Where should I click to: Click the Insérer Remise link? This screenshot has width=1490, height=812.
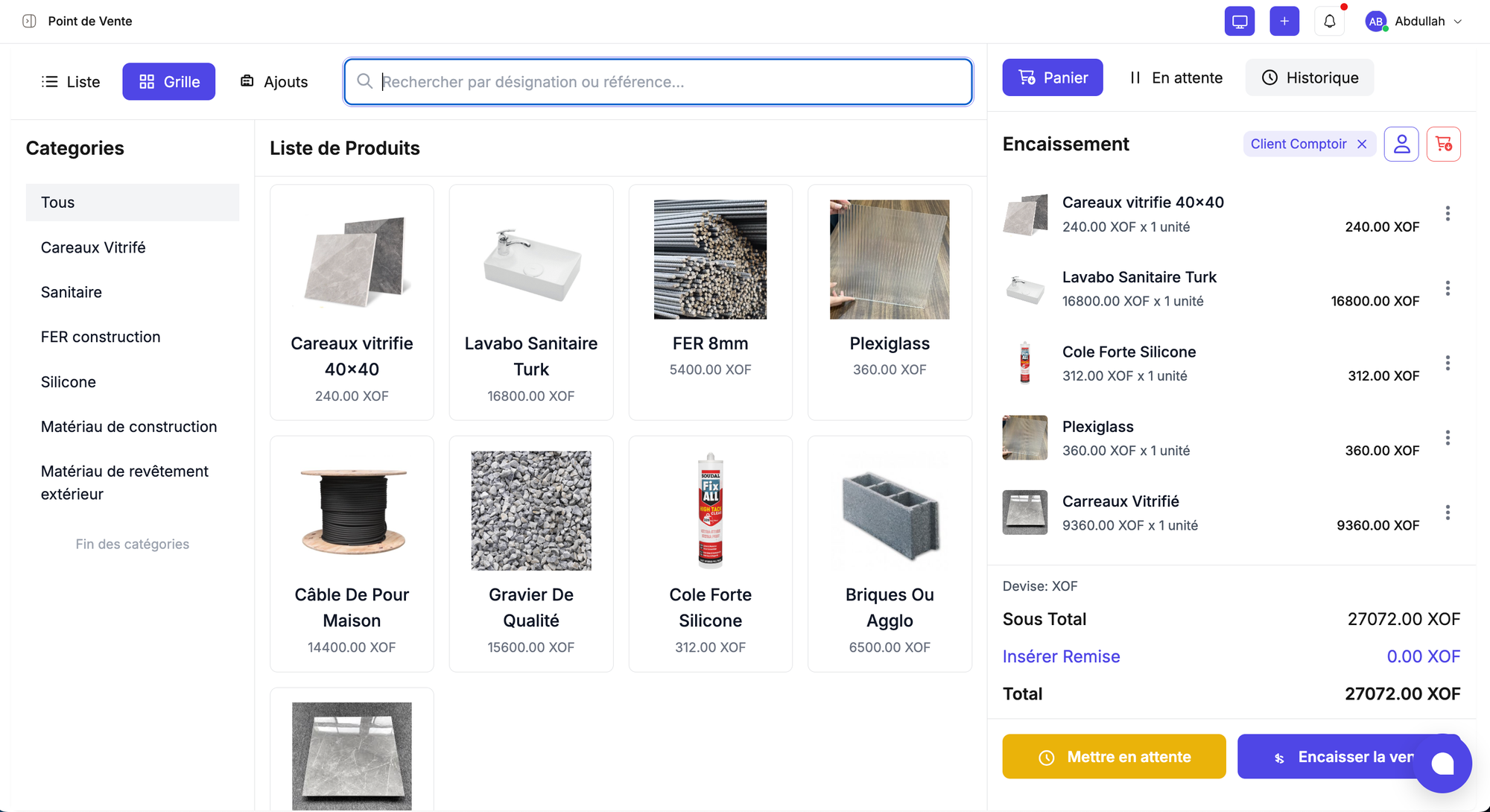click(1061, 656)
